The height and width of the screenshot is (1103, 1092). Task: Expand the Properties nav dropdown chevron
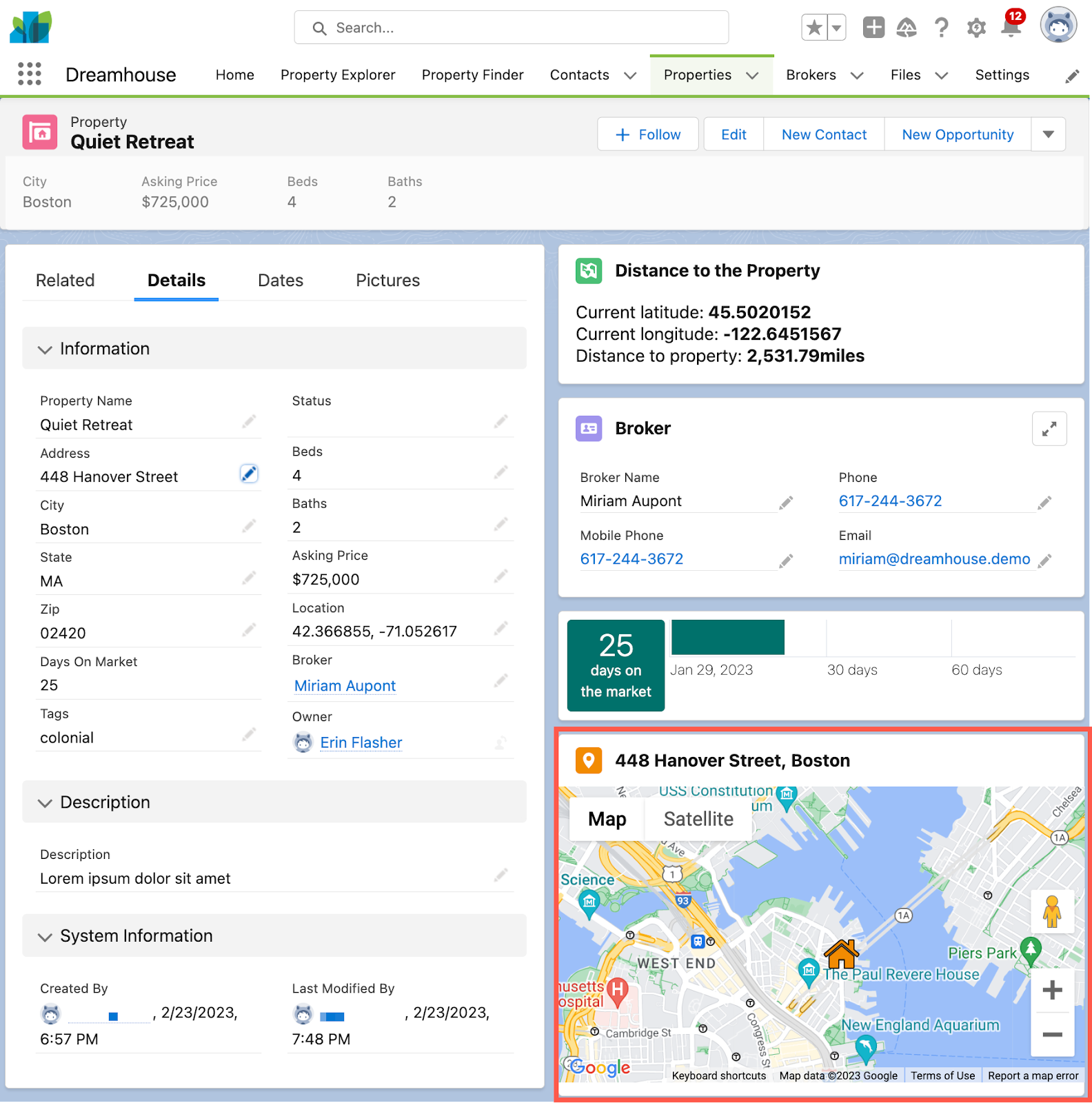click(752, 75)
